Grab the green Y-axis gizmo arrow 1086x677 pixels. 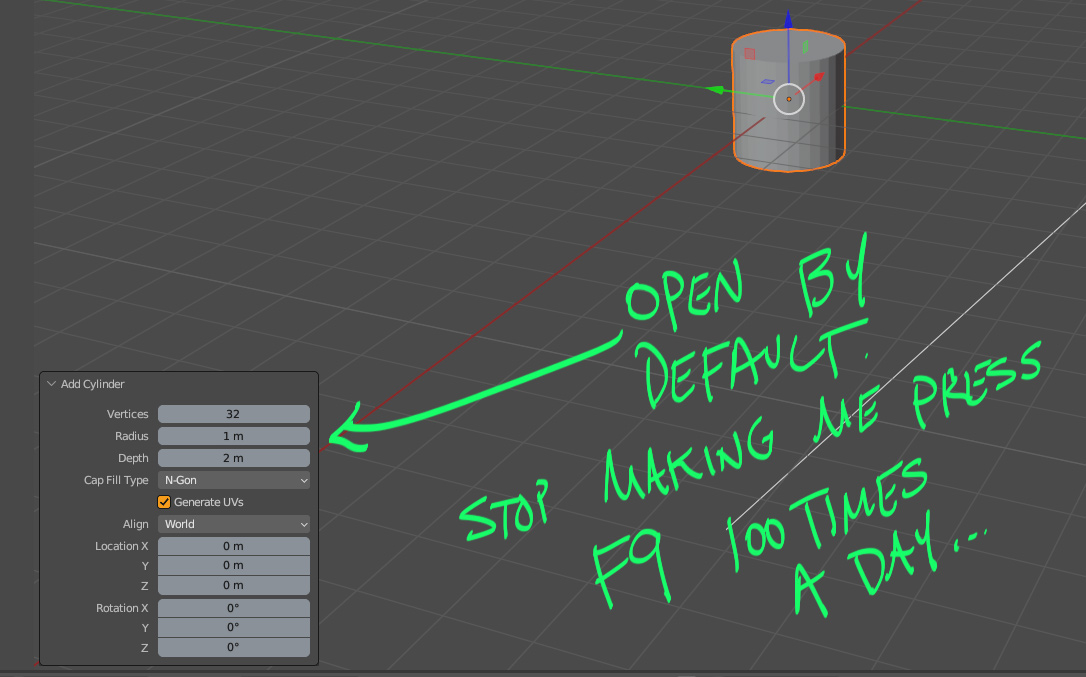click(715, 89)
